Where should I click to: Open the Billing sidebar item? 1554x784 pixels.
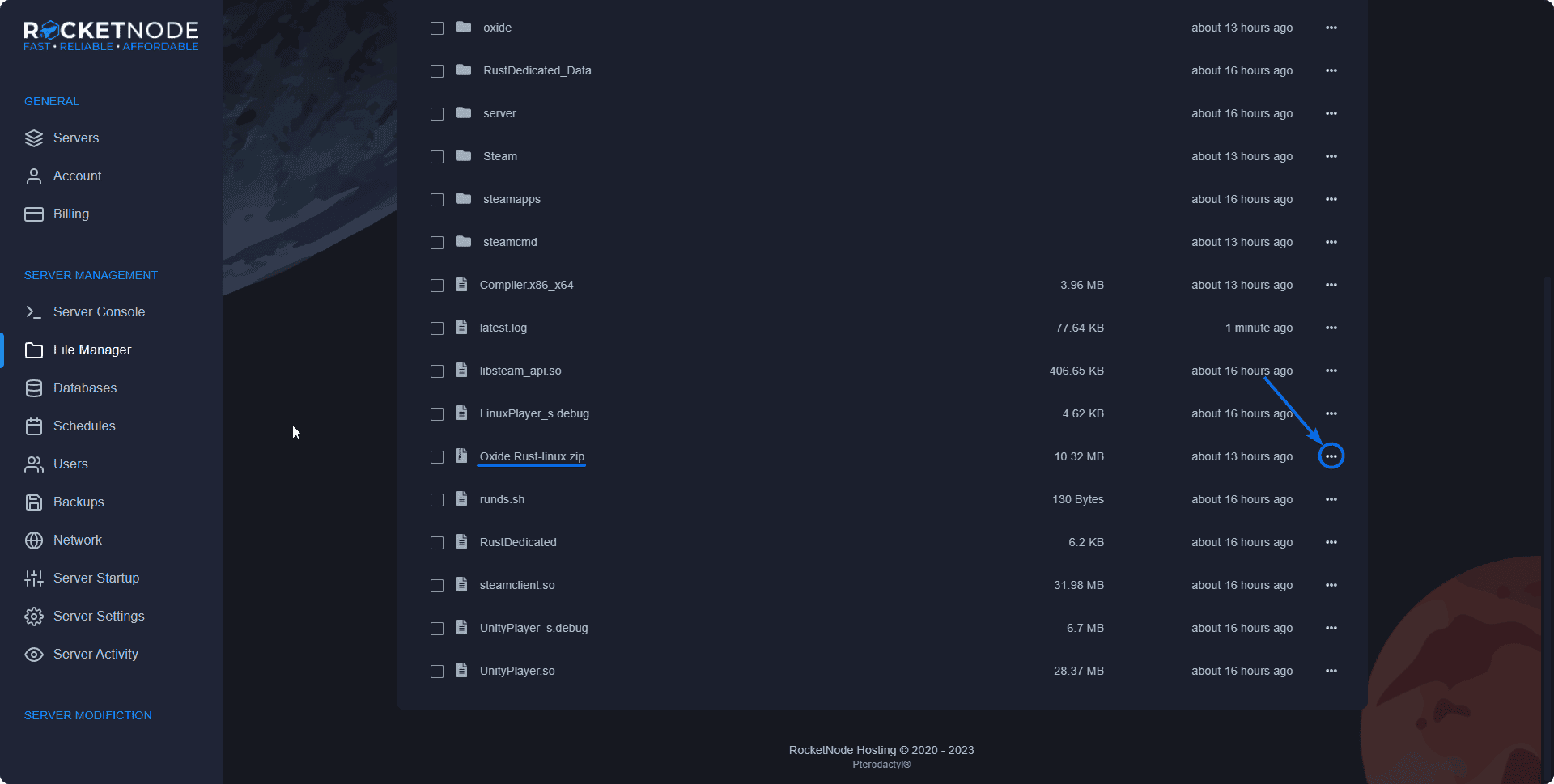point(71,214)
